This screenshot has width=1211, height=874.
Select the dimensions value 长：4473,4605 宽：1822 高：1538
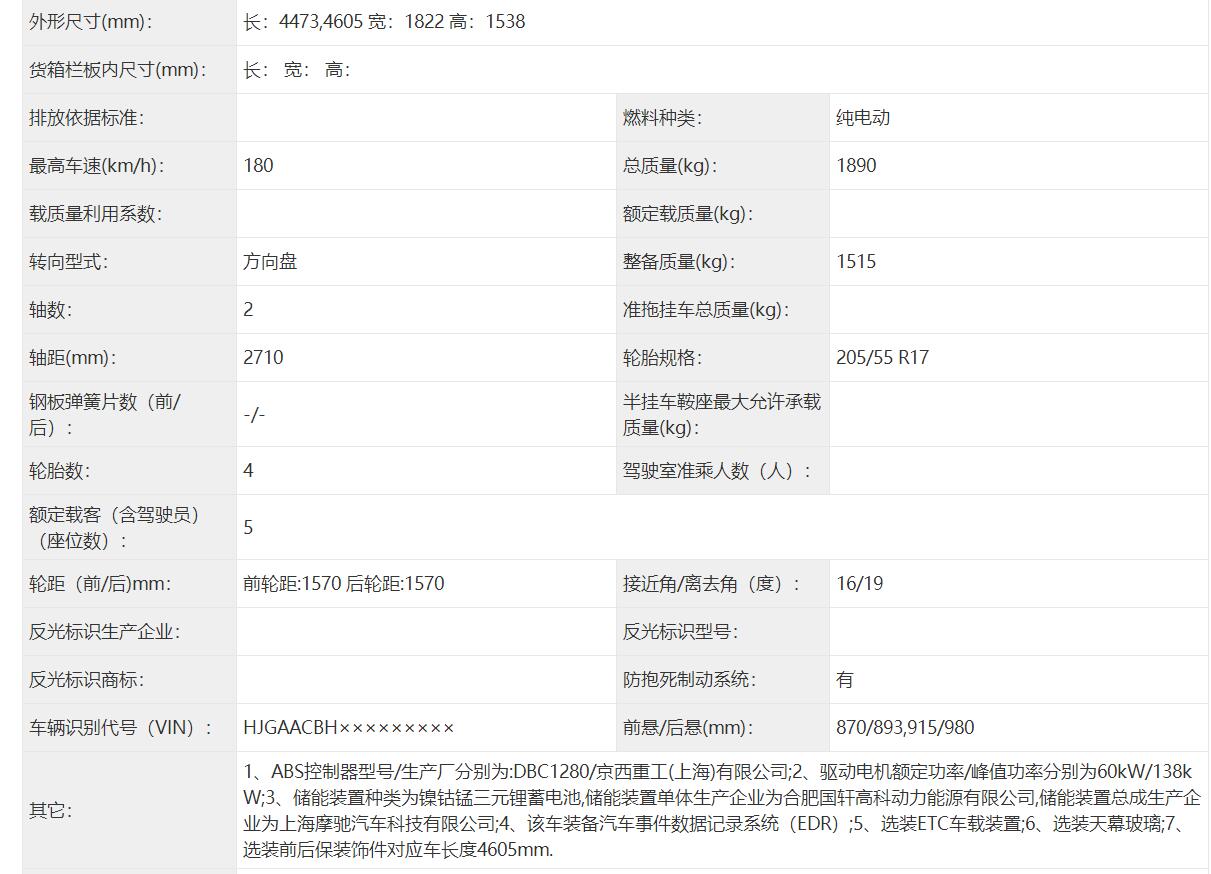[x=384, y=22]
